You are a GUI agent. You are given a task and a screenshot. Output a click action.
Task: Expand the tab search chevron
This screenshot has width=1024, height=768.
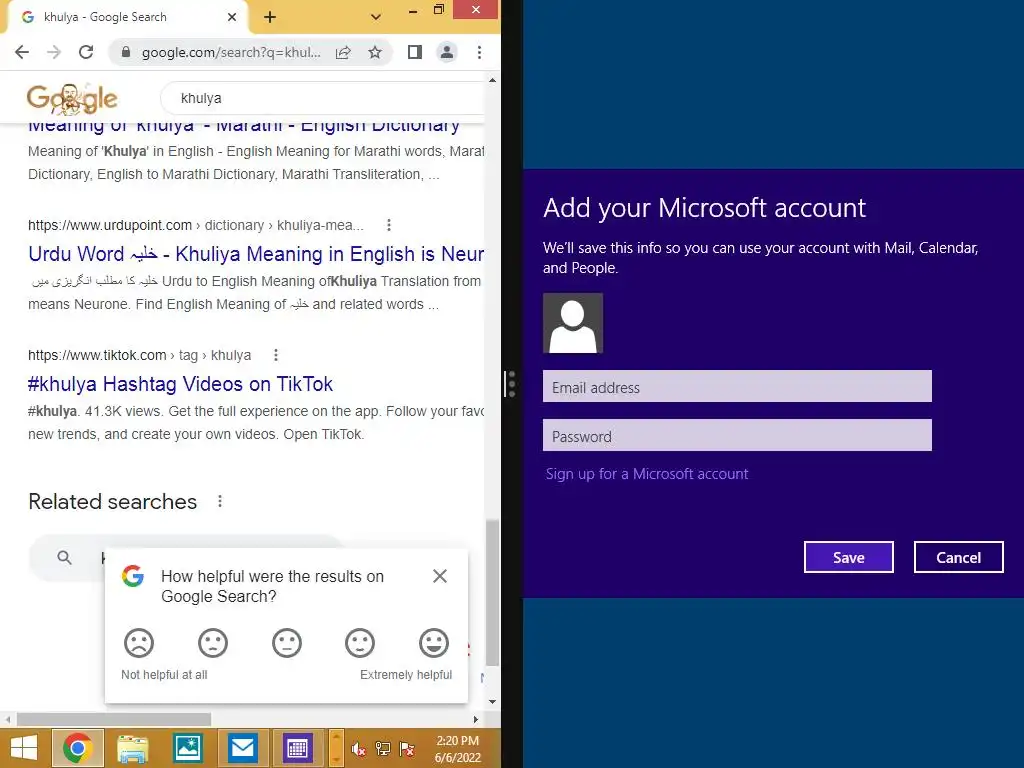coord(376,17)
